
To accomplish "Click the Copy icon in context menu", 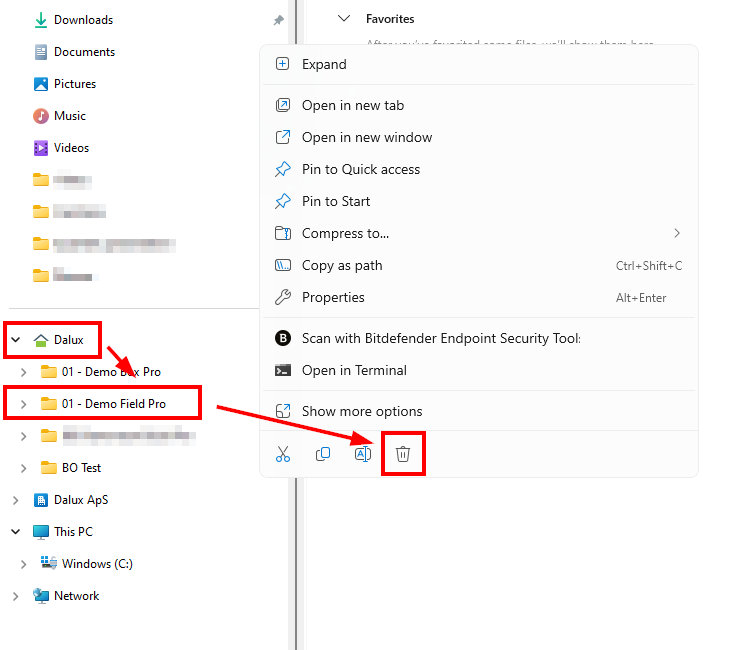I will tap(323, 454).
